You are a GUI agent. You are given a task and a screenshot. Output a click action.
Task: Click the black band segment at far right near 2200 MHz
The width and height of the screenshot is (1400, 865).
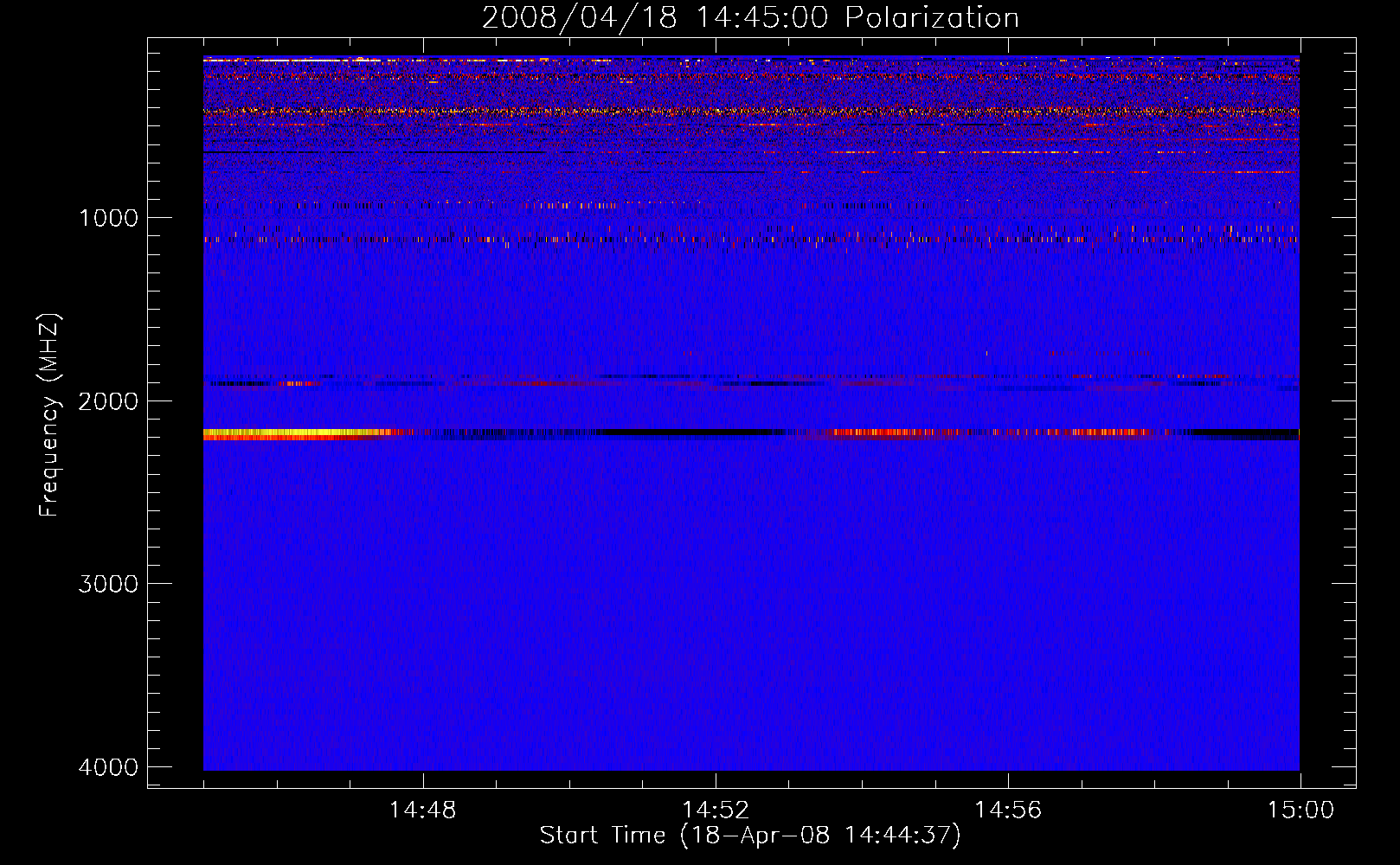[1246, 433]
